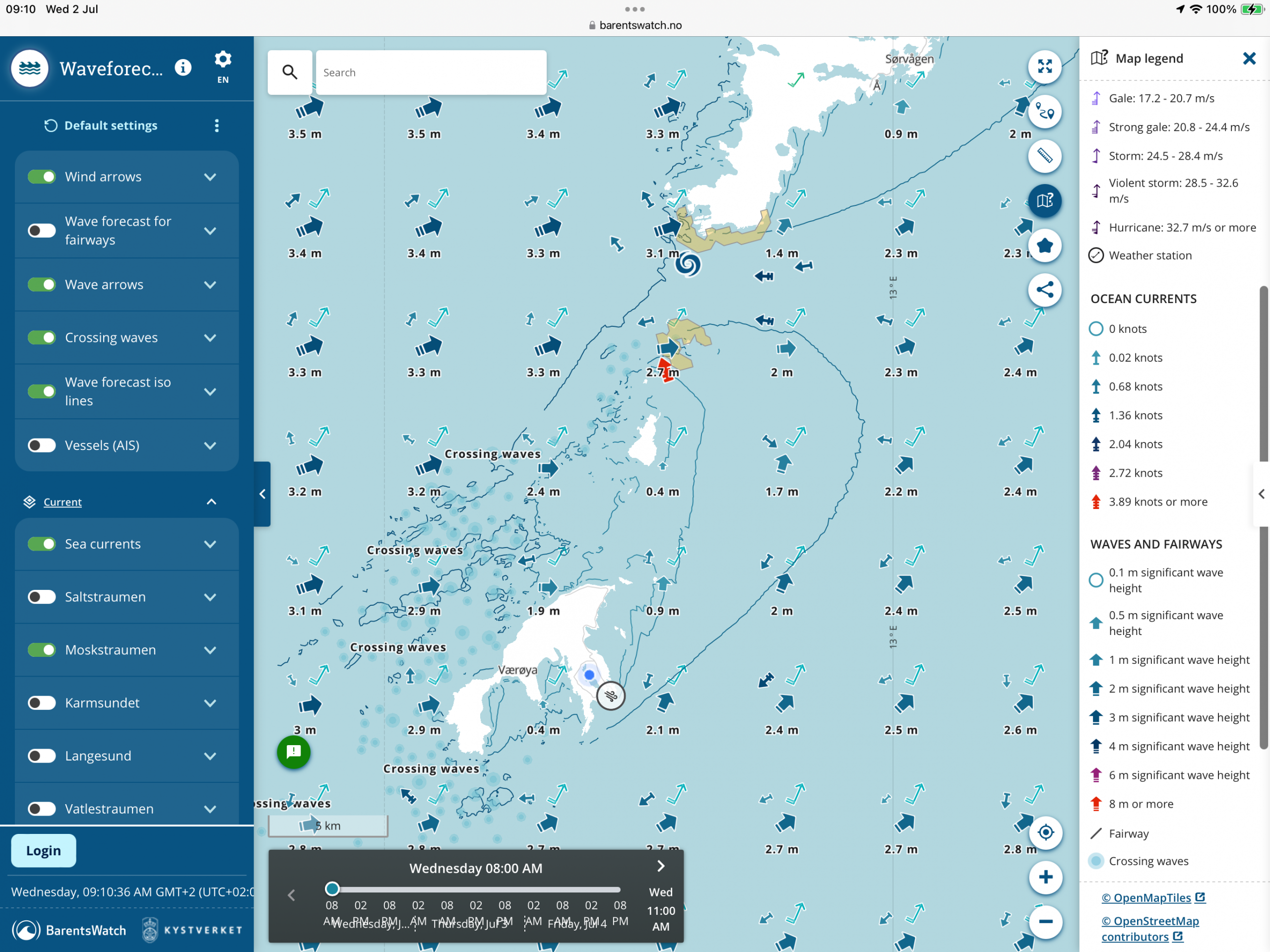Click the forecast timeline slider handle
This screenshot has width=1270, height=952.
(332, 889)
